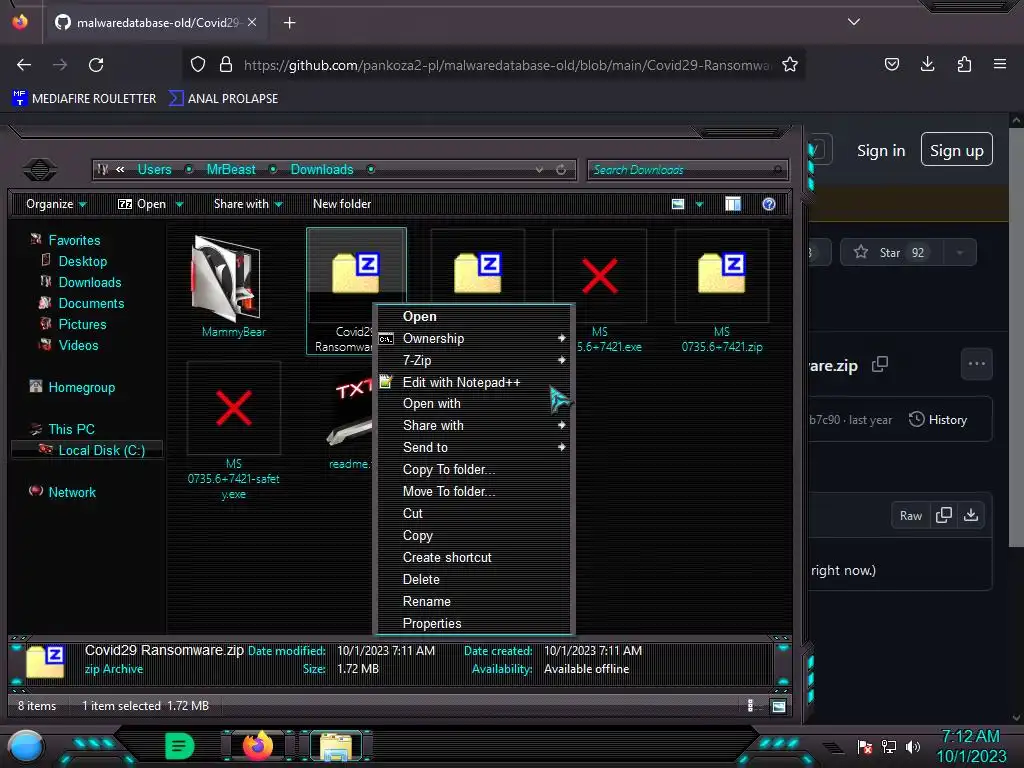
Task: Click Sign up on GitHub
Action: pos(956,150)
